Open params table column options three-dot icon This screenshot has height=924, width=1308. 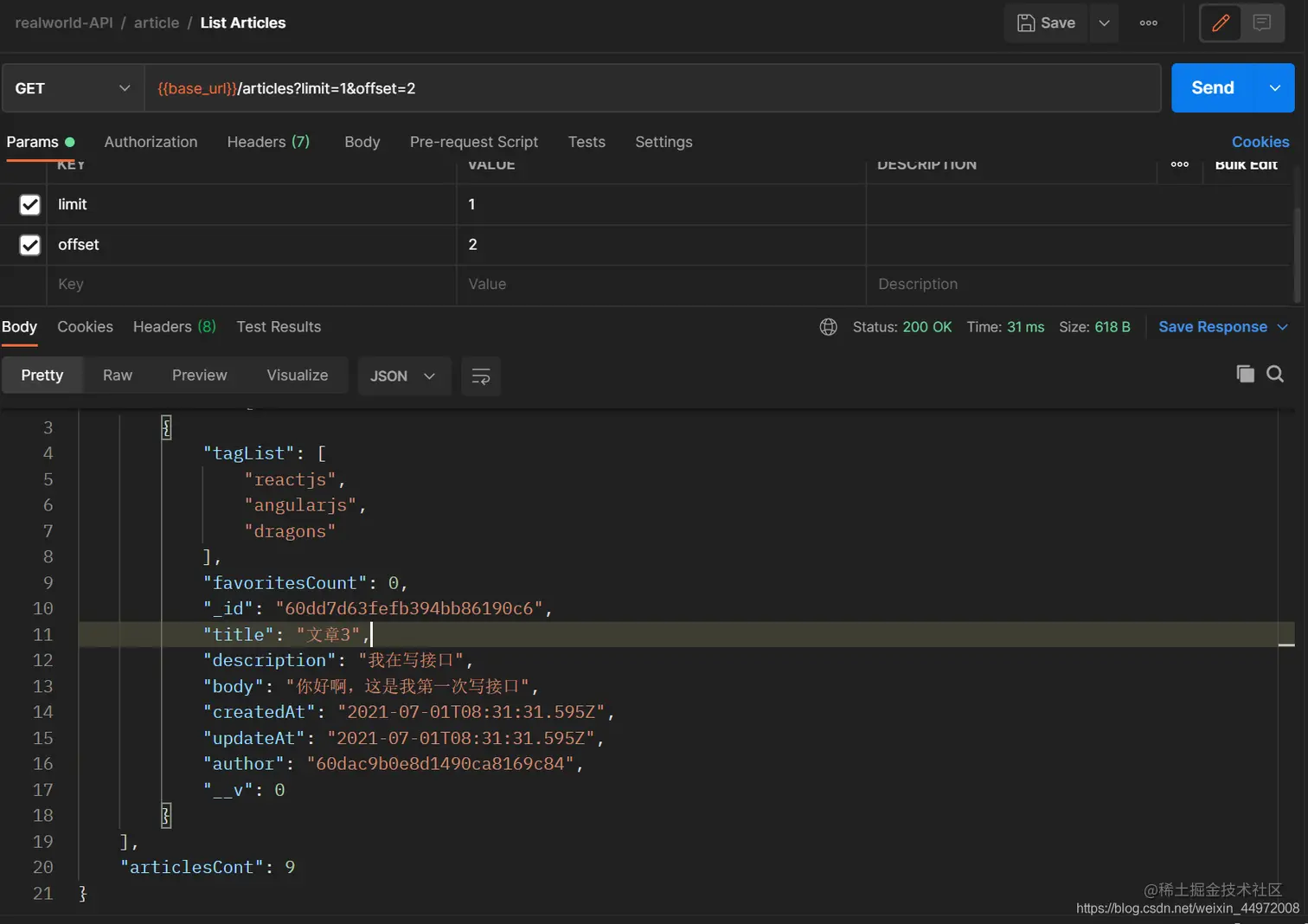tap(1179, 164)
